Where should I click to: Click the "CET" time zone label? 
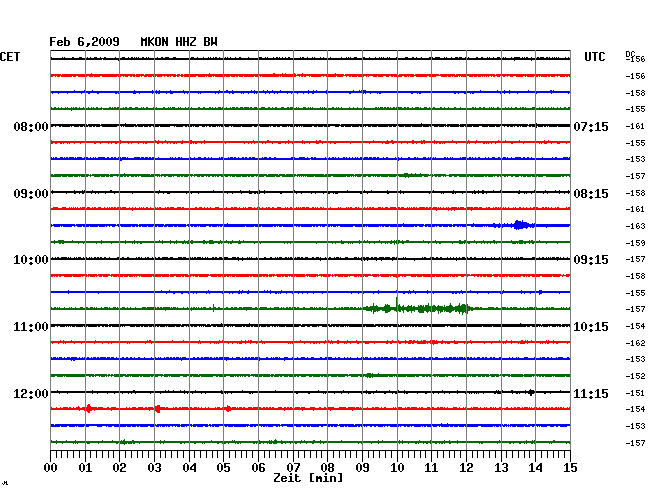point(10,57)
